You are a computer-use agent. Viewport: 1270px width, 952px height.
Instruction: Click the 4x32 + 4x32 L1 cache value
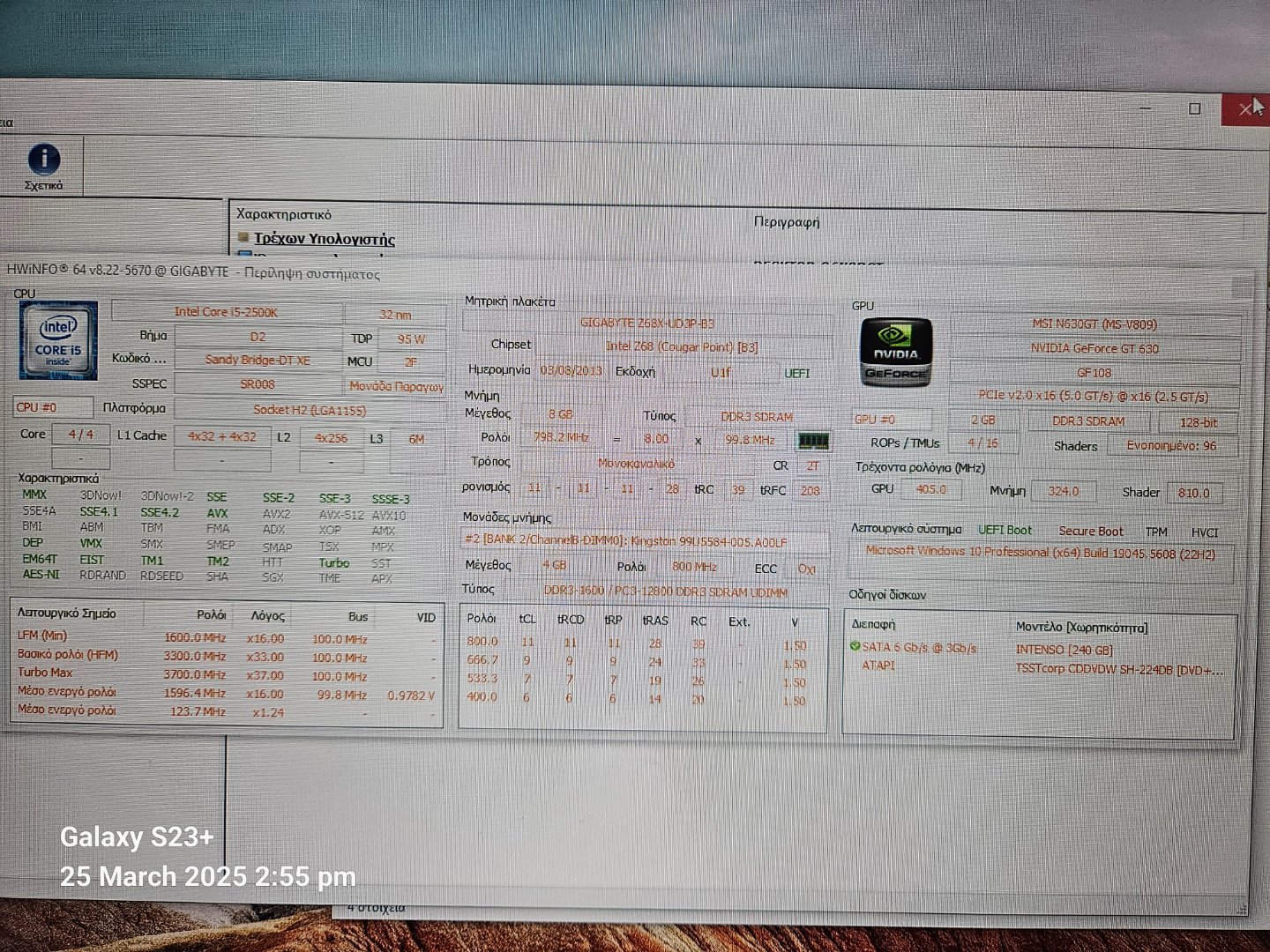click(222, 436)
